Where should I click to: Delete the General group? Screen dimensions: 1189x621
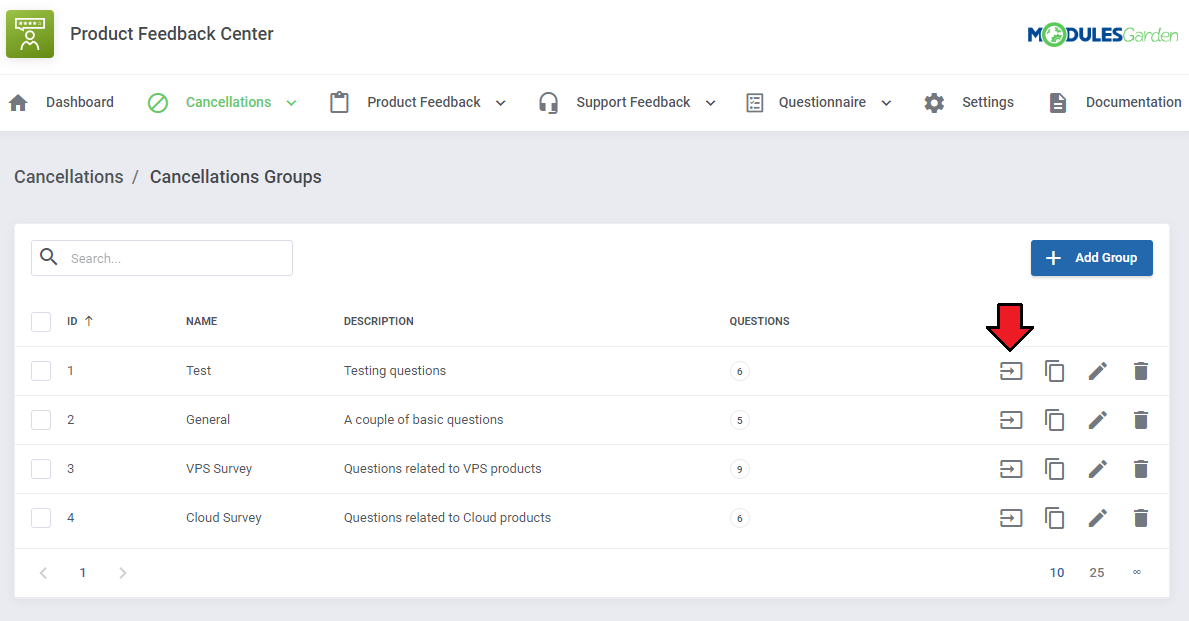coord(1140,420)
